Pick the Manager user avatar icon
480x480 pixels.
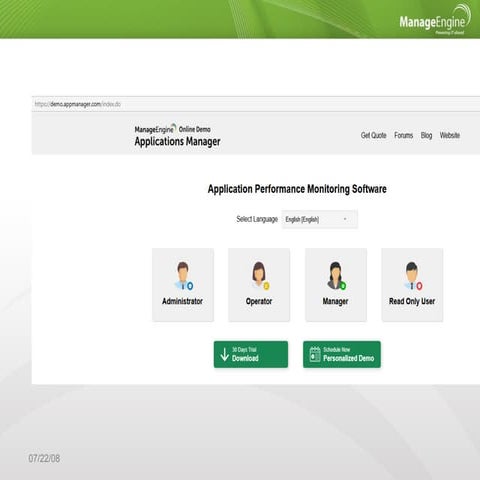336,276
